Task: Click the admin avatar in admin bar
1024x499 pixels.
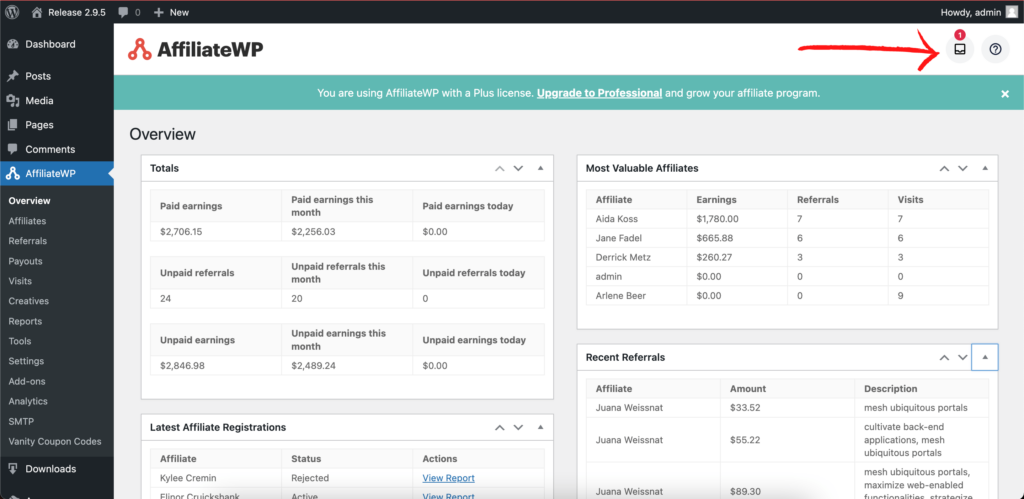Action: pyautogui.click(x=1012, y=12)
